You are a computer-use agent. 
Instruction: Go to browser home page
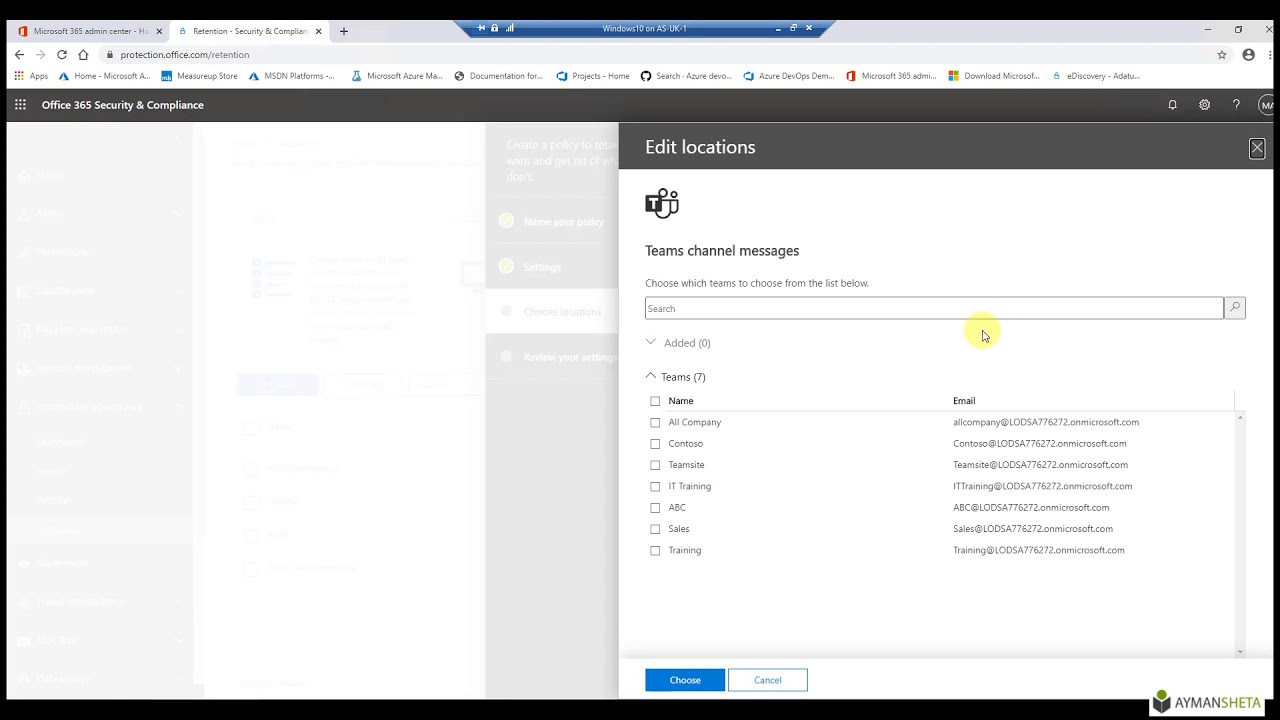83,55
